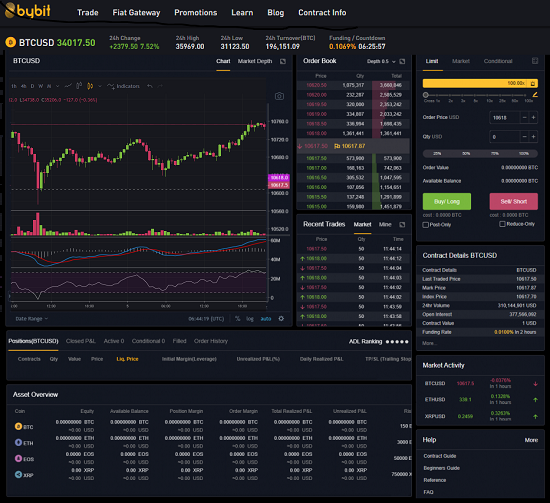Switch to the Market Depth tab
Image resolution: width=550 pixels, height=503 pixels.
click(x=255, y=61)
